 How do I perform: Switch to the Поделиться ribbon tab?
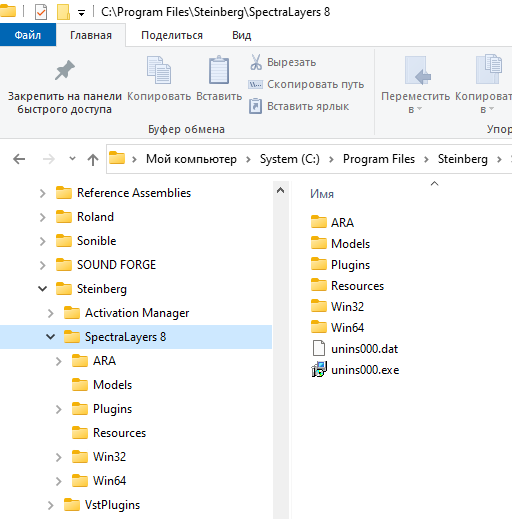172,35
